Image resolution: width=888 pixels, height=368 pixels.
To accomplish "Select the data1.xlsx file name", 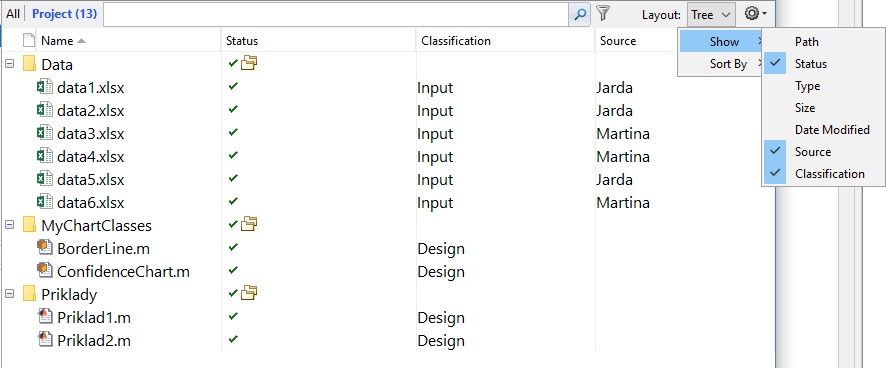I will (91, 88).
